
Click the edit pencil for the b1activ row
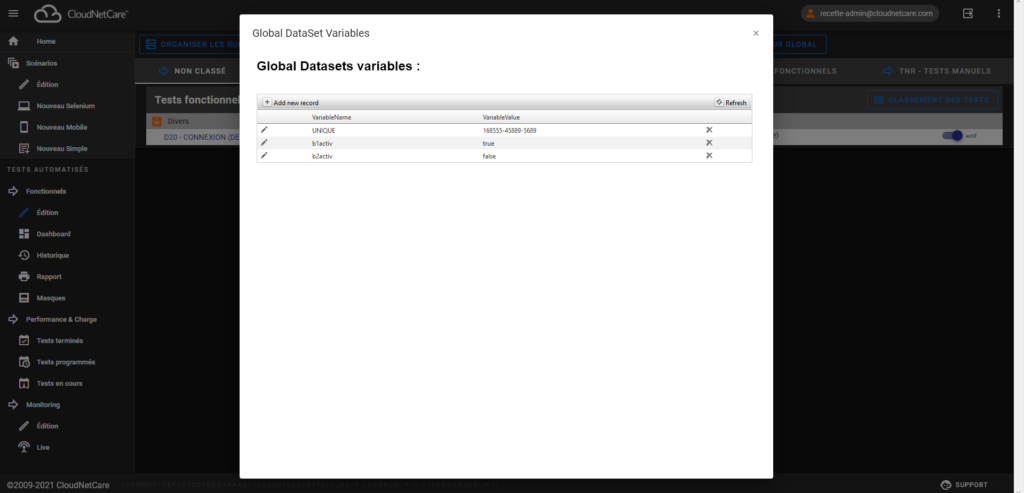coord(264,143)
